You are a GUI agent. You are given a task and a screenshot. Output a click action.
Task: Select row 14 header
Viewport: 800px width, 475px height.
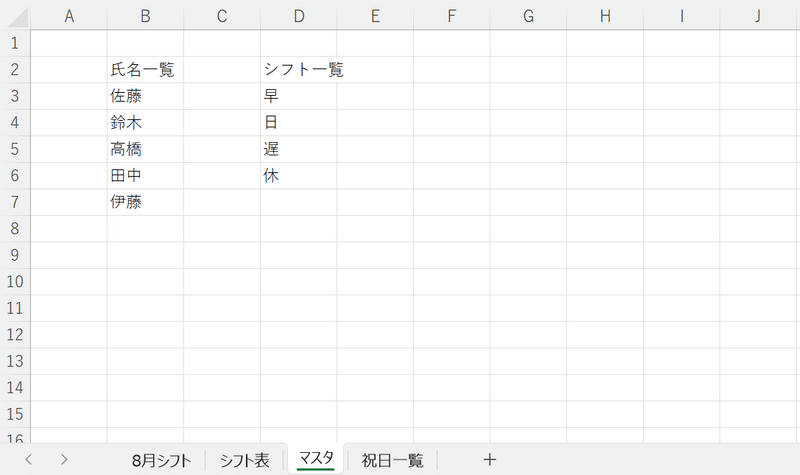tap(15, 388)
